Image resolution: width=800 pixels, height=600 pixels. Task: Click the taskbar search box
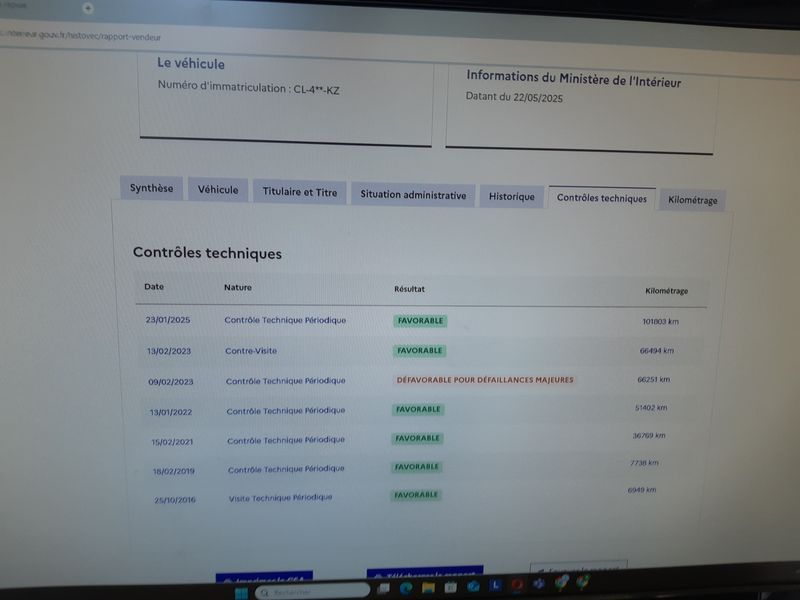coord(312,592)
